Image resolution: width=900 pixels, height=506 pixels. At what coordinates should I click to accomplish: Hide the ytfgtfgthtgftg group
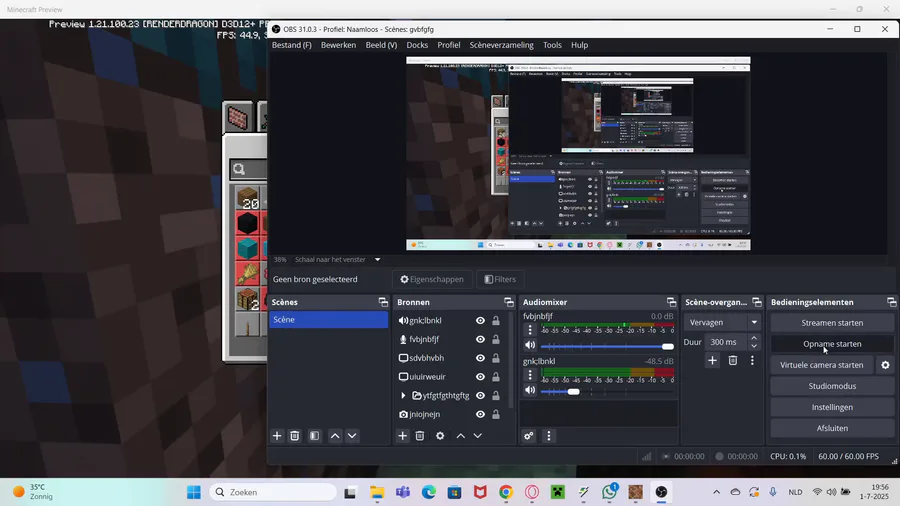[x=480, y=396]
